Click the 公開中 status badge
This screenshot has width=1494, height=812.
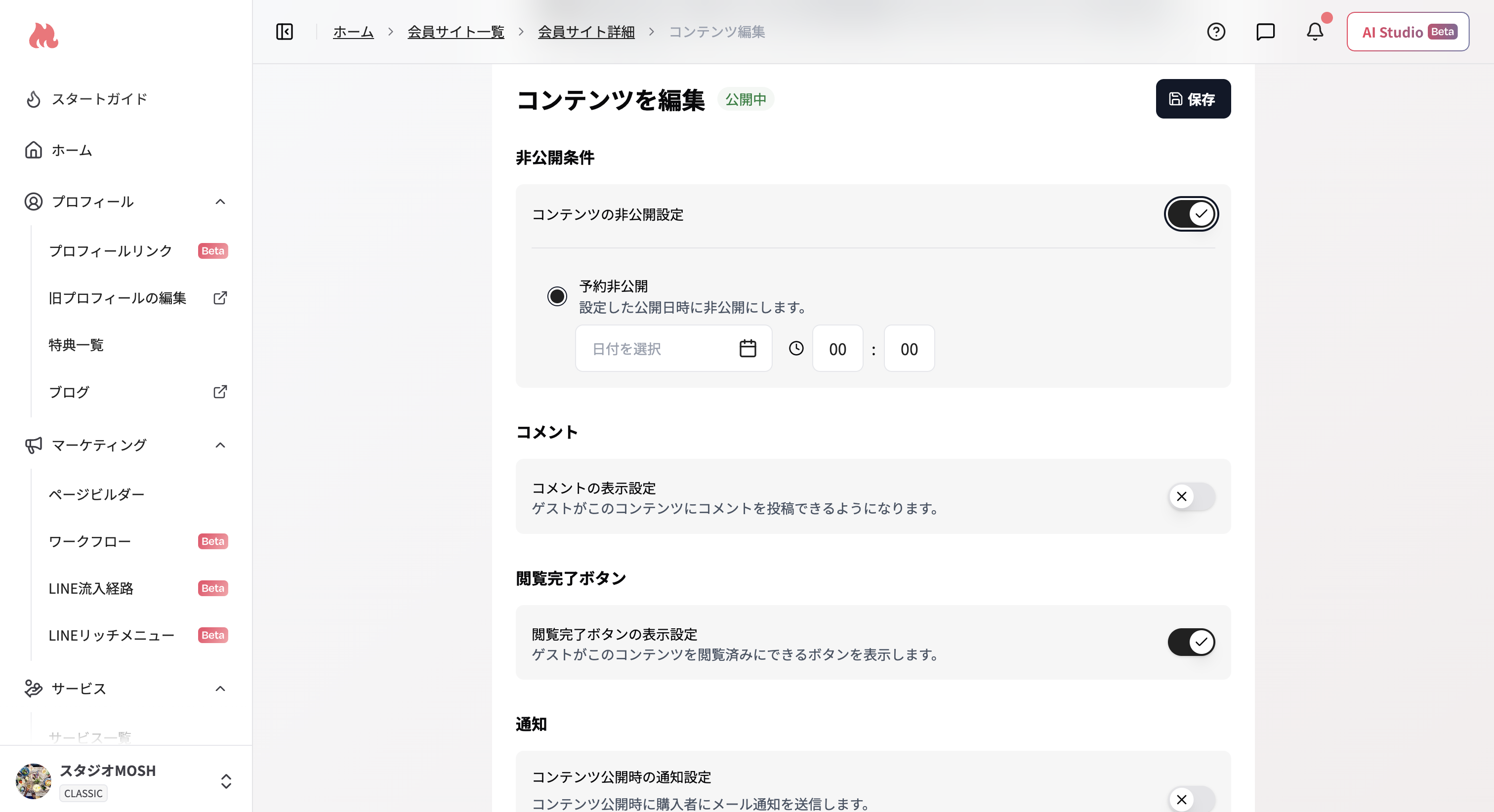pos(746,99)
